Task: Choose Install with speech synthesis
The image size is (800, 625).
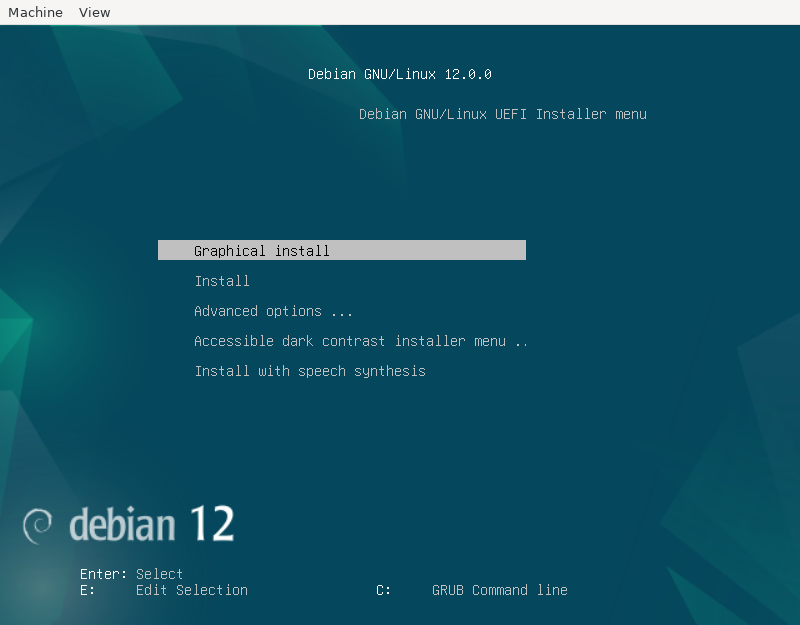Action: click(310, 371)
